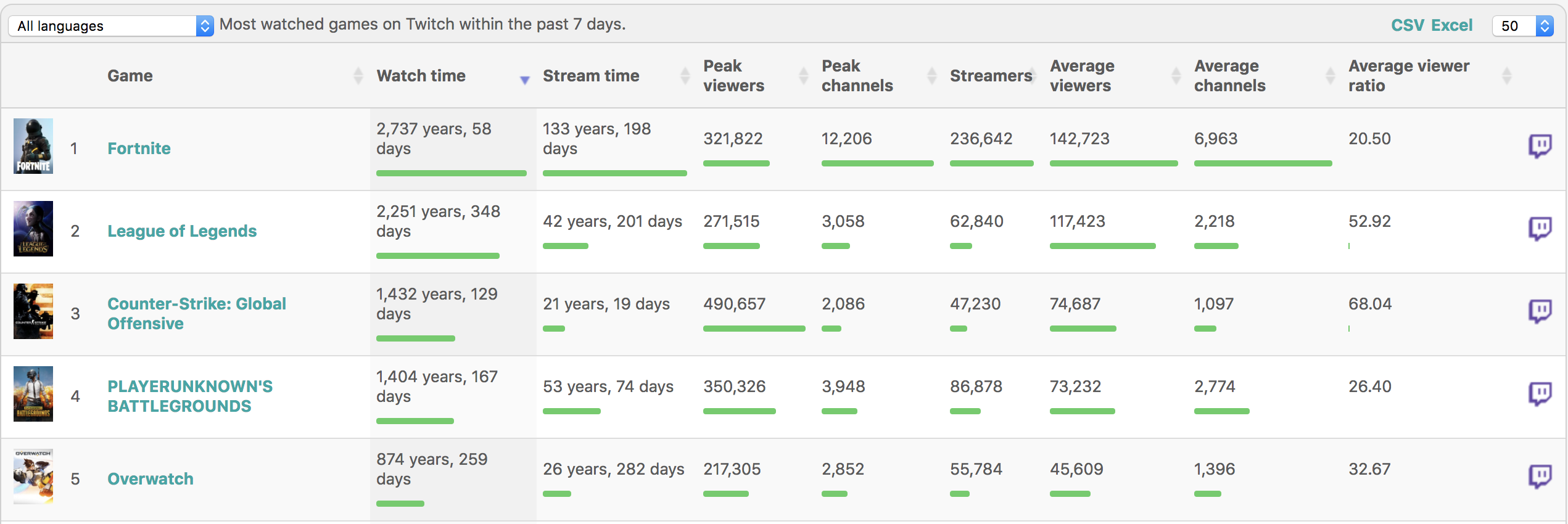
Task: Open Counter-Strike: Global Offensive link
Action: point(196,314)
